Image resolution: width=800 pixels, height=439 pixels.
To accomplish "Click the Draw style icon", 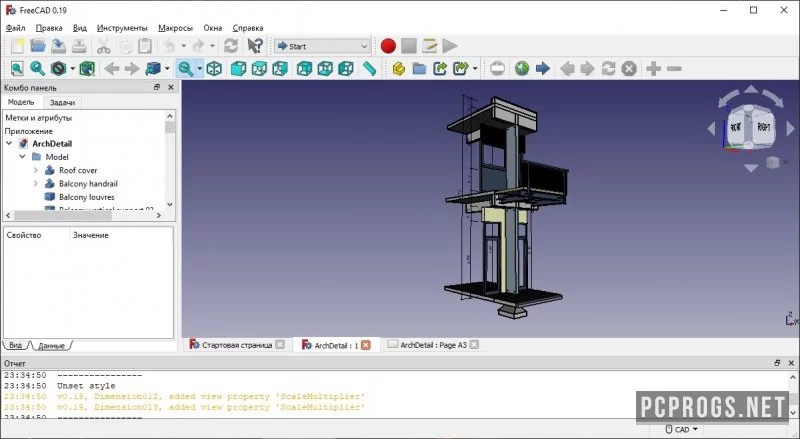I will [58, 68].
